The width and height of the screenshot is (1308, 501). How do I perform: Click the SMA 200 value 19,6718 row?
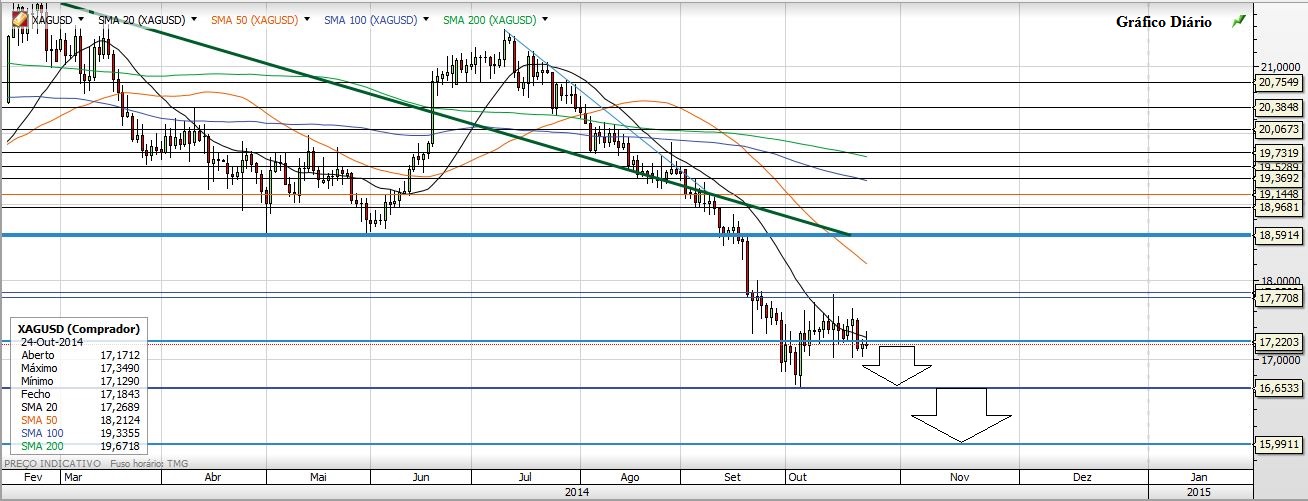click(80, 445)
